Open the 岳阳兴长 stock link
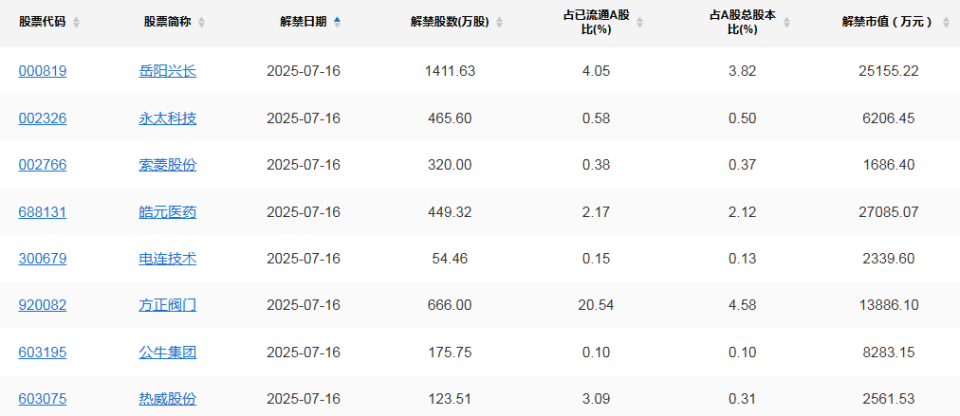Screen dimensions: 960x416 [x=168, y=72]
